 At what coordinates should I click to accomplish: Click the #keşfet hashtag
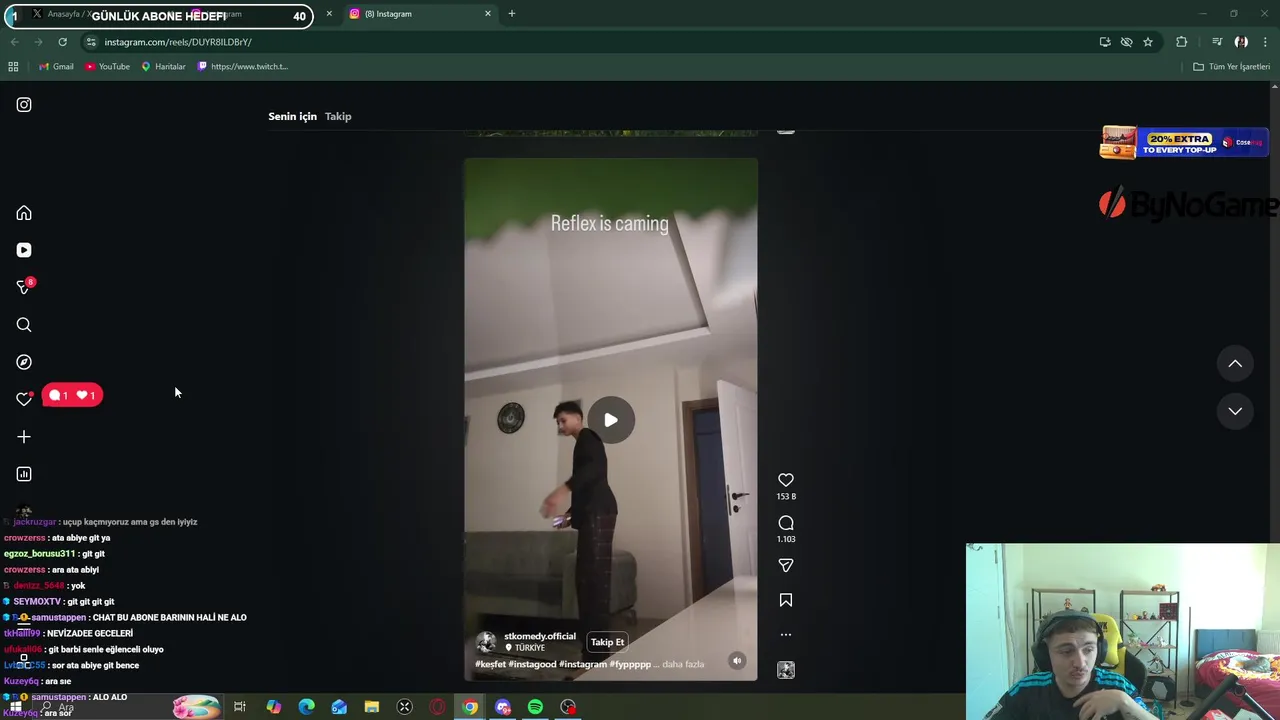click(490, 664)
